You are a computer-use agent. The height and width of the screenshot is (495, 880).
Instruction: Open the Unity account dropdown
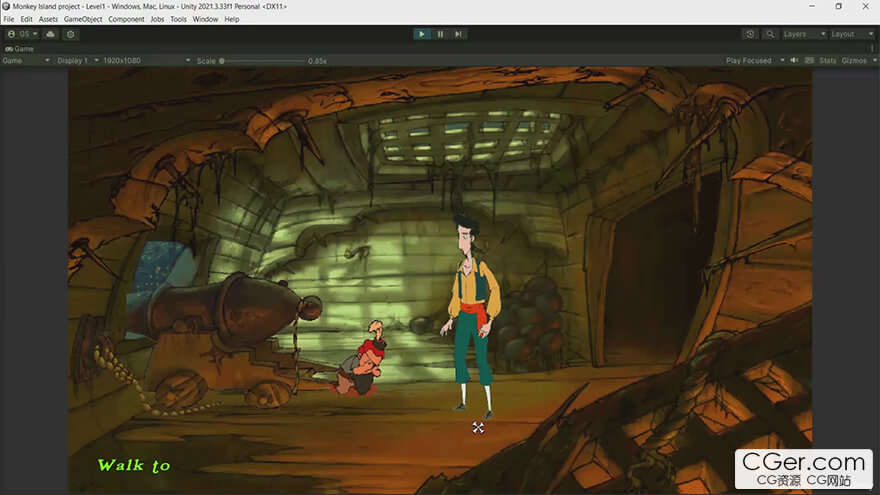pyautogui.click(x=22, y=34)
